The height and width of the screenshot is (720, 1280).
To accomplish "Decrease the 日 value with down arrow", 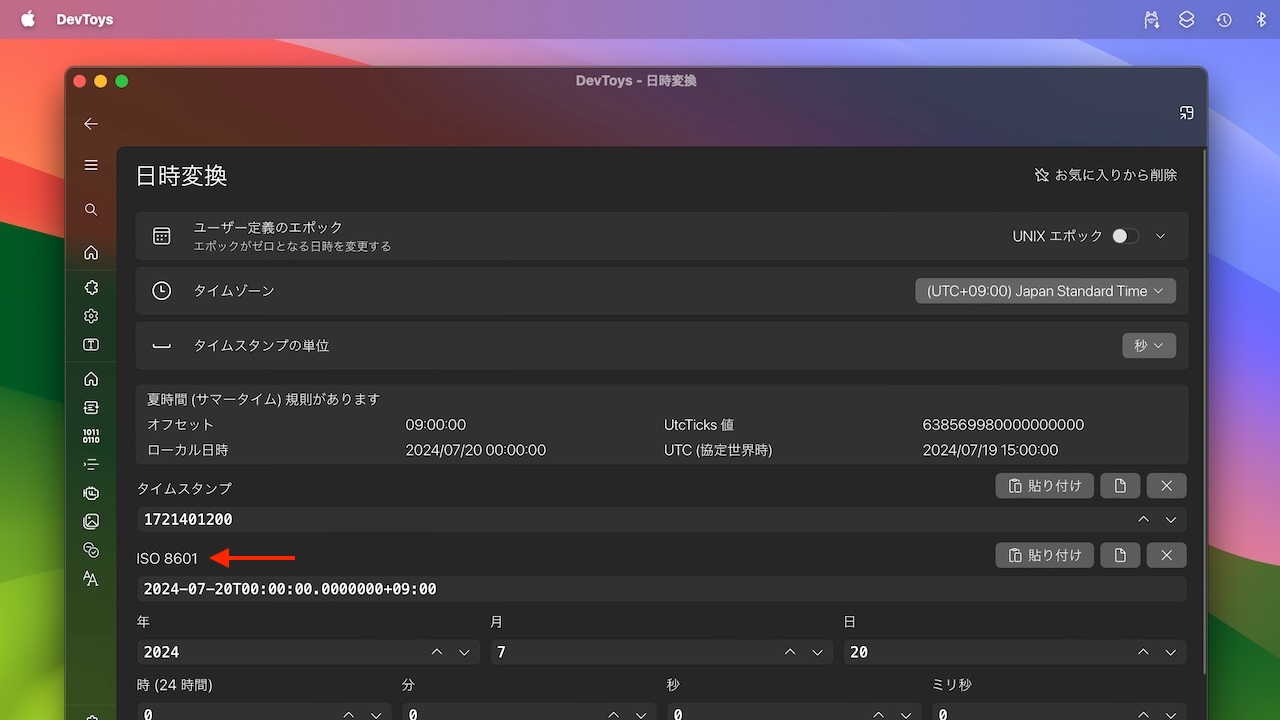I will [1171, 652].
